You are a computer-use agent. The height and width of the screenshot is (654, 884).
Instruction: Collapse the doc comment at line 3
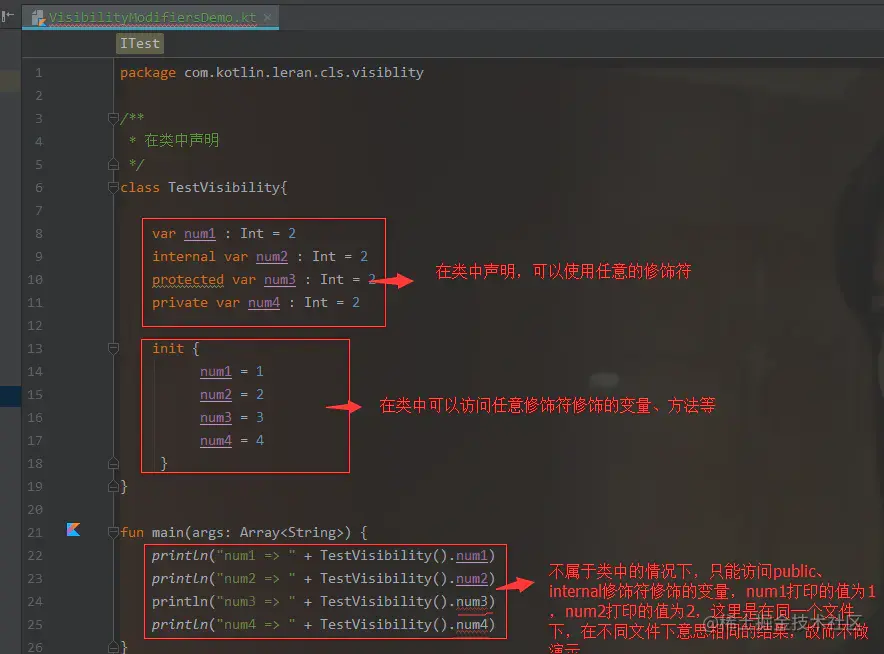point(113,118)
